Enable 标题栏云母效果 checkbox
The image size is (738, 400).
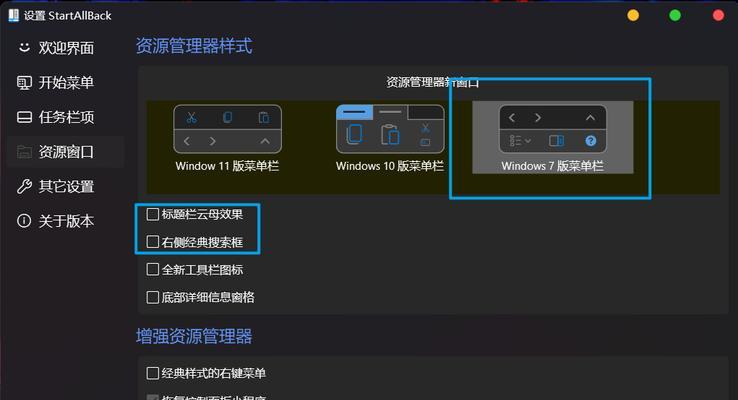point(152,215)
